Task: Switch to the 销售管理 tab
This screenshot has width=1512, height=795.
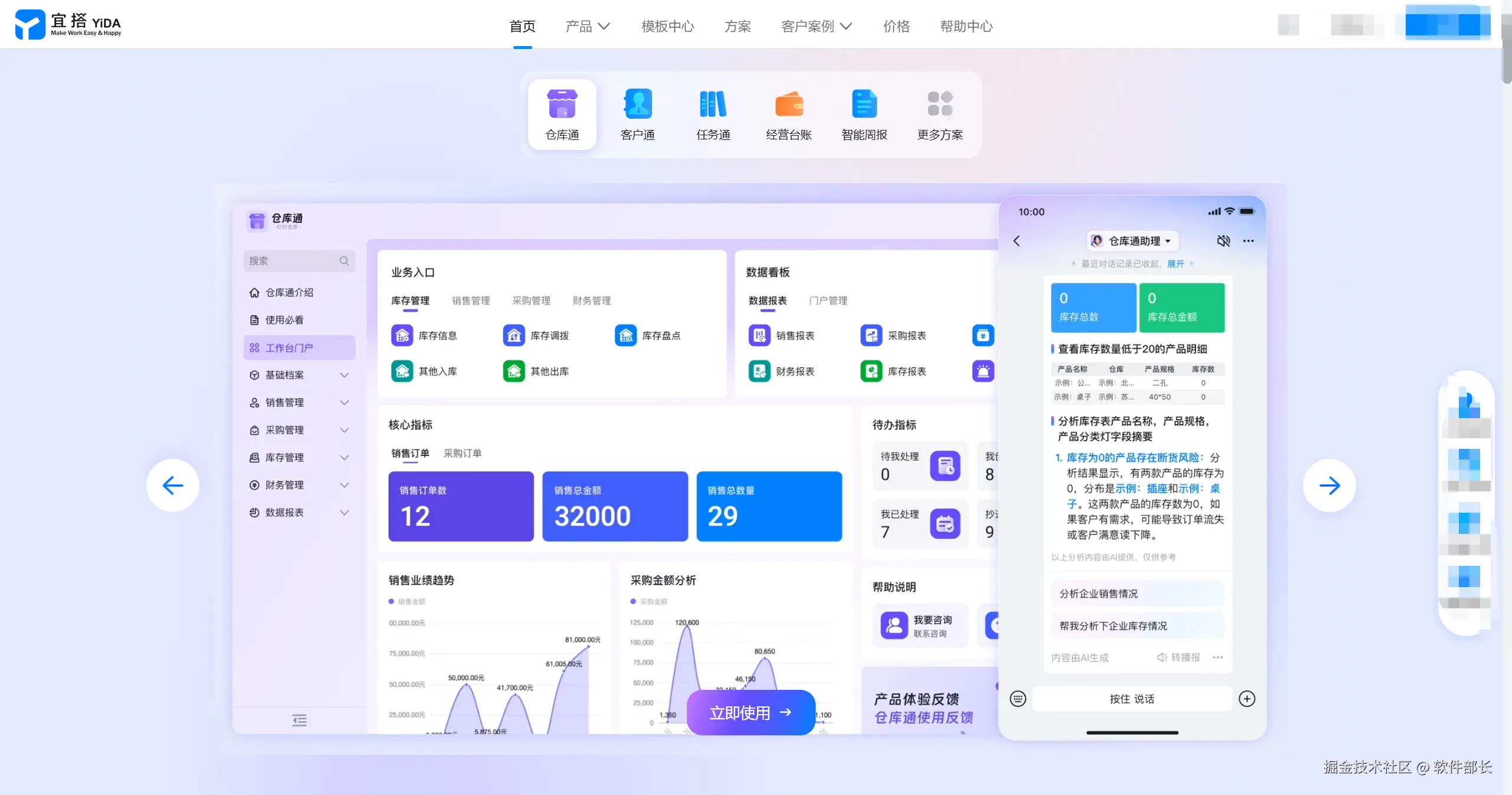Action: (471, 301)
